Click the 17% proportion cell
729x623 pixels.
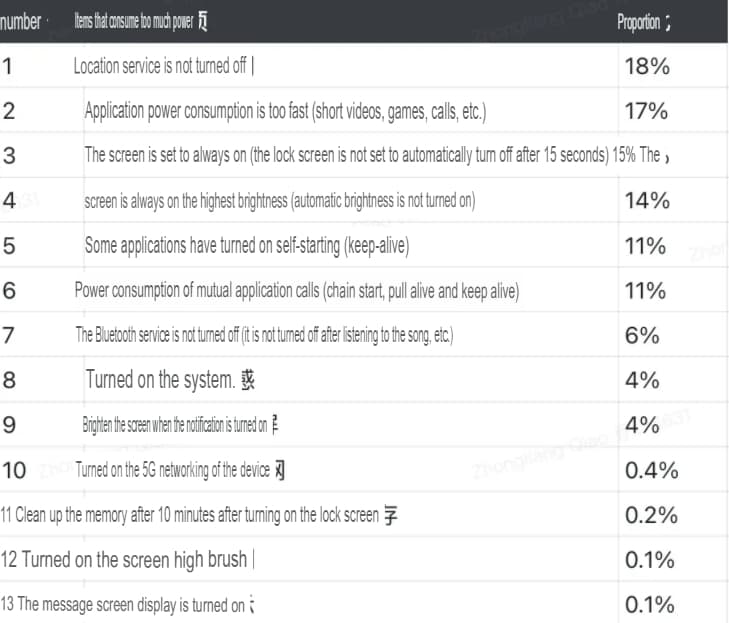tap(646, 111)
